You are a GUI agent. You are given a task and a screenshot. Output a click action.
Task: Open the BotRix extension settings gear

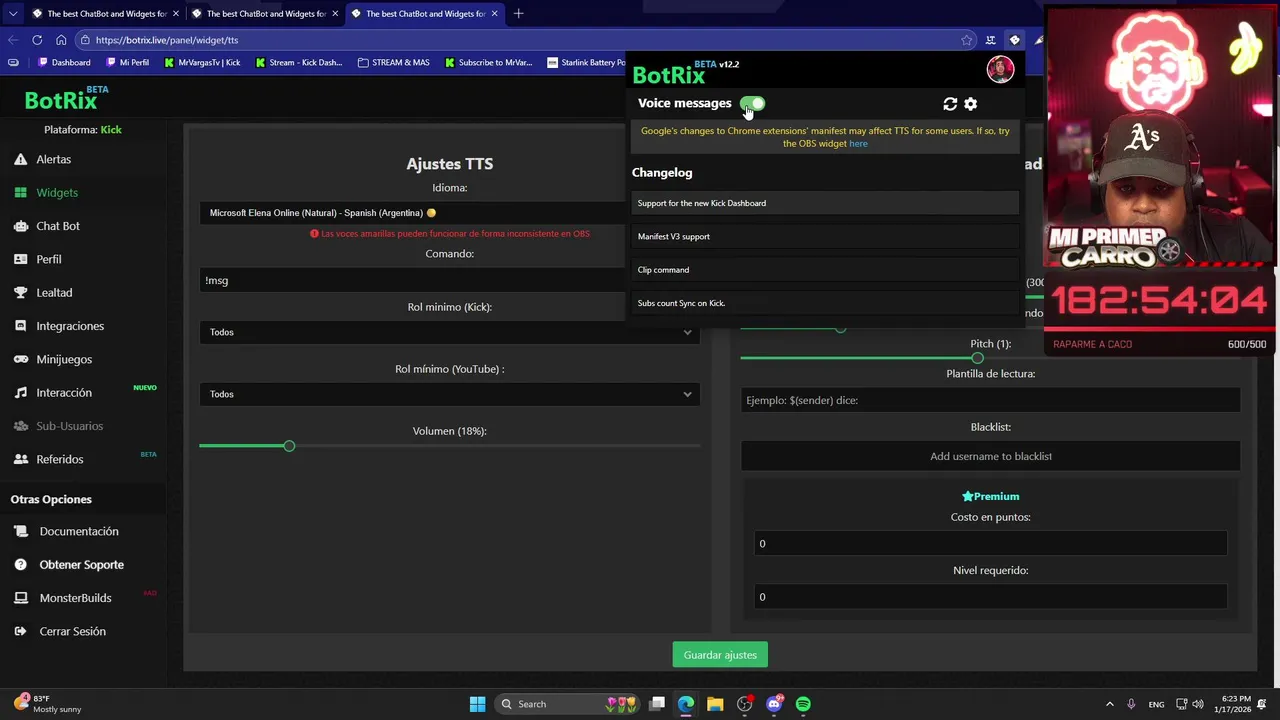tap(970, 104)
